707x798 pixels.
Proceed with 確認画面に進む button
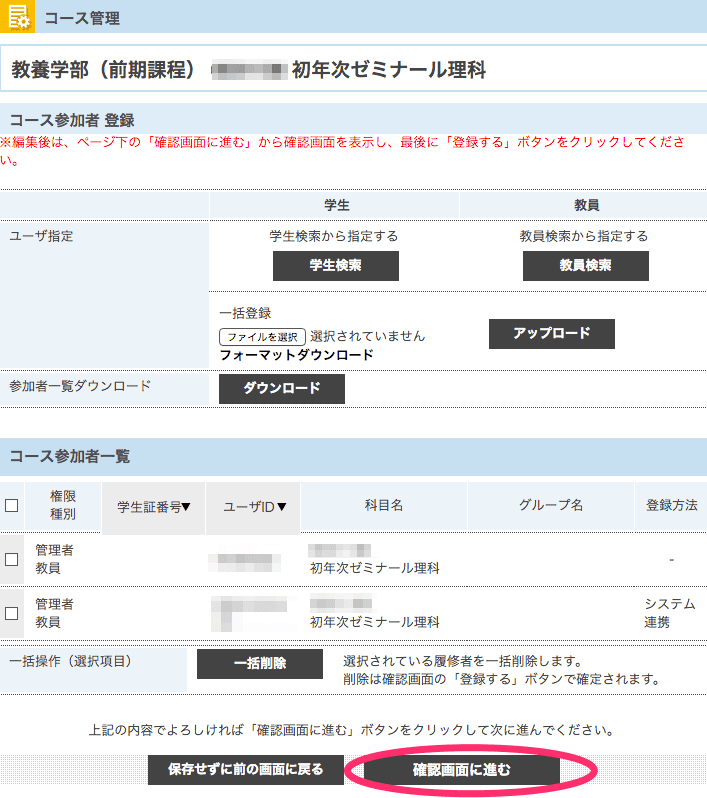point(461,770)
